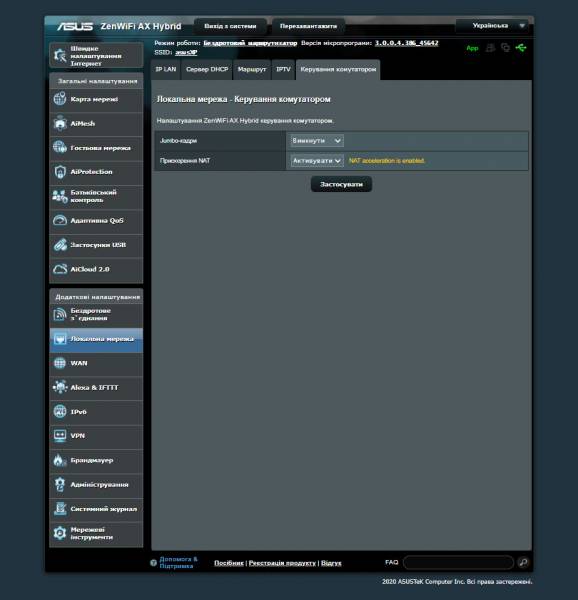The width and height of the screenshot is (578, 600).
Task: Open the Jumbo frame dropdown
Action: pos(317,141)
